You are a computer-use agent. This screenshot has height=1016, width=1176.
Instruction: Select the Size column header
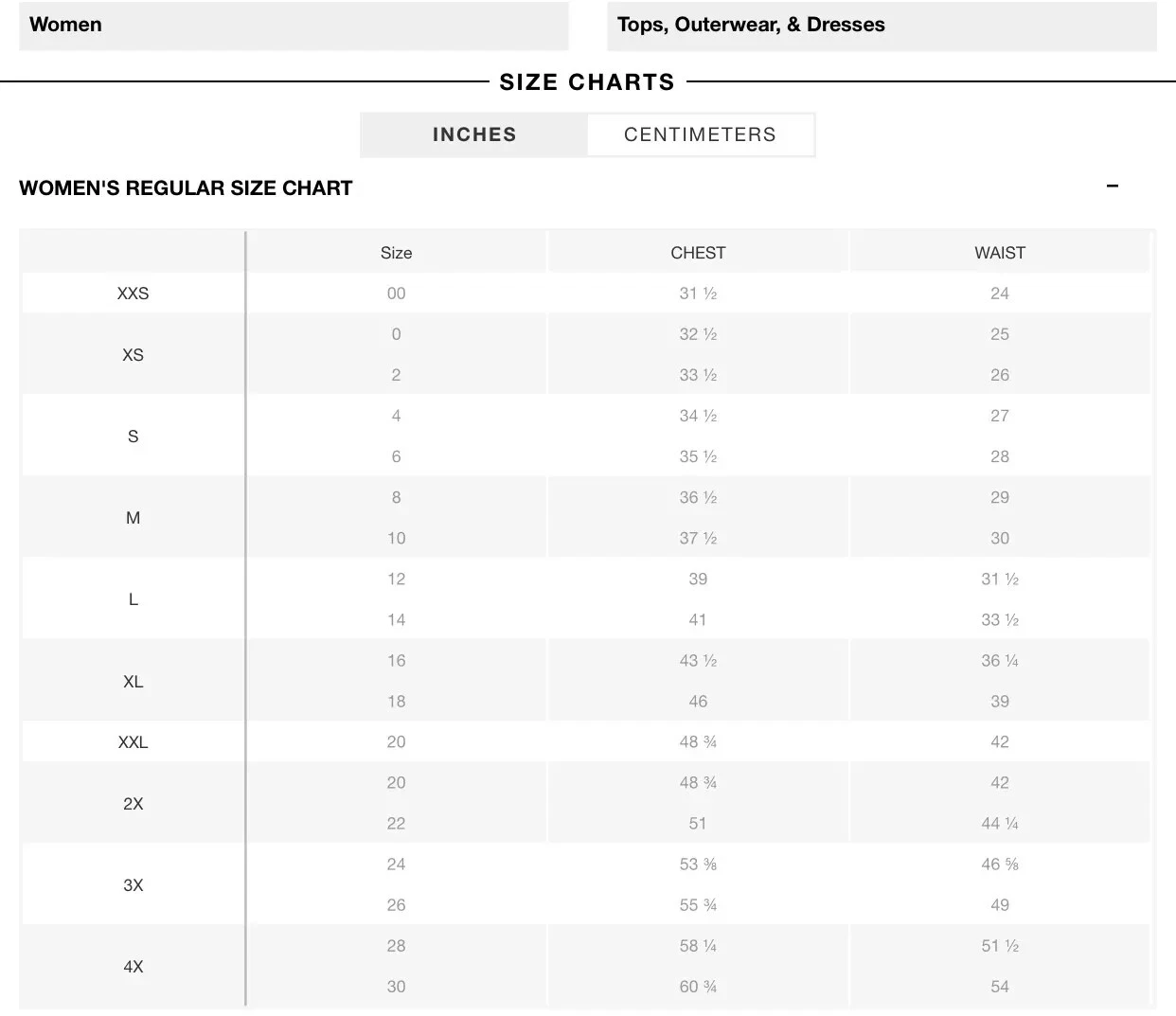tap(396, 253)
